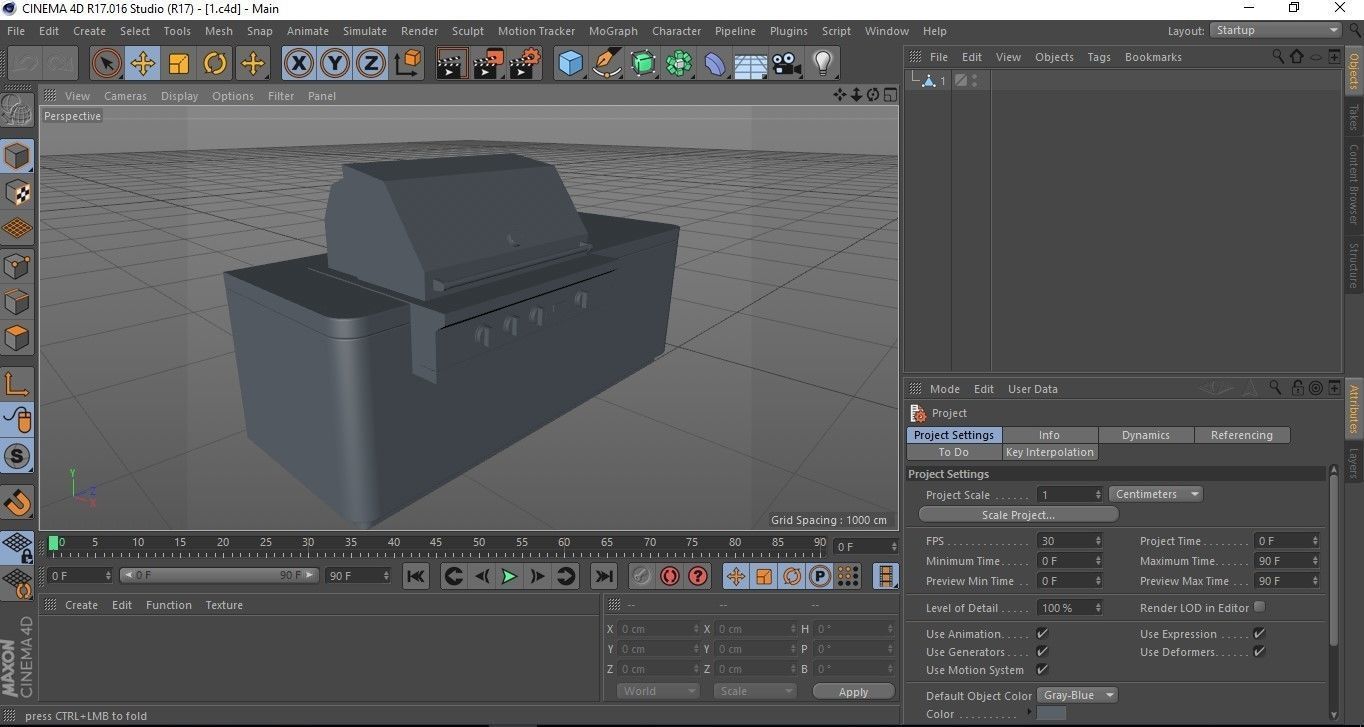
Task: Open material manager Create menu
Action: point(81,605)
